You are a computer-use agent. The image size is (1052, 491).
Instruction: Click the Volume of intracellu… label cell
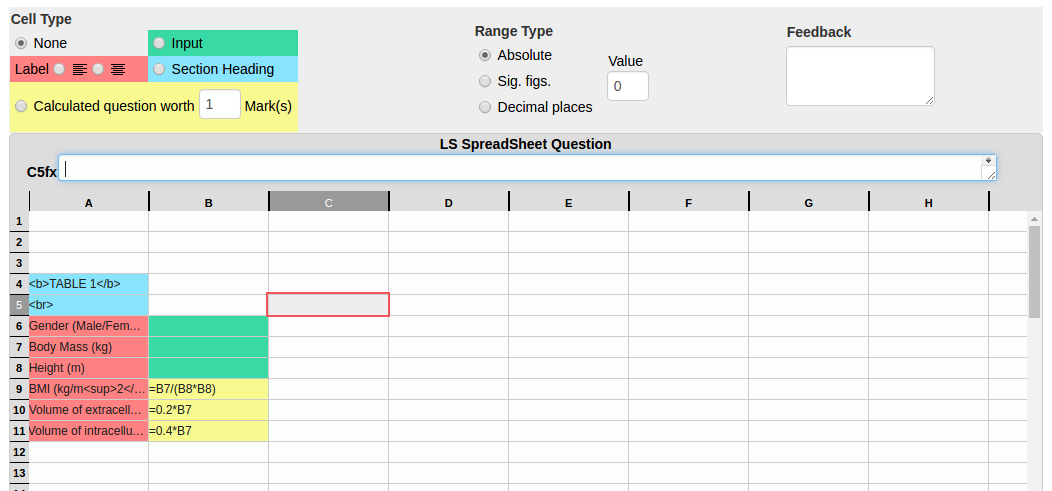[x=89, y=431]
